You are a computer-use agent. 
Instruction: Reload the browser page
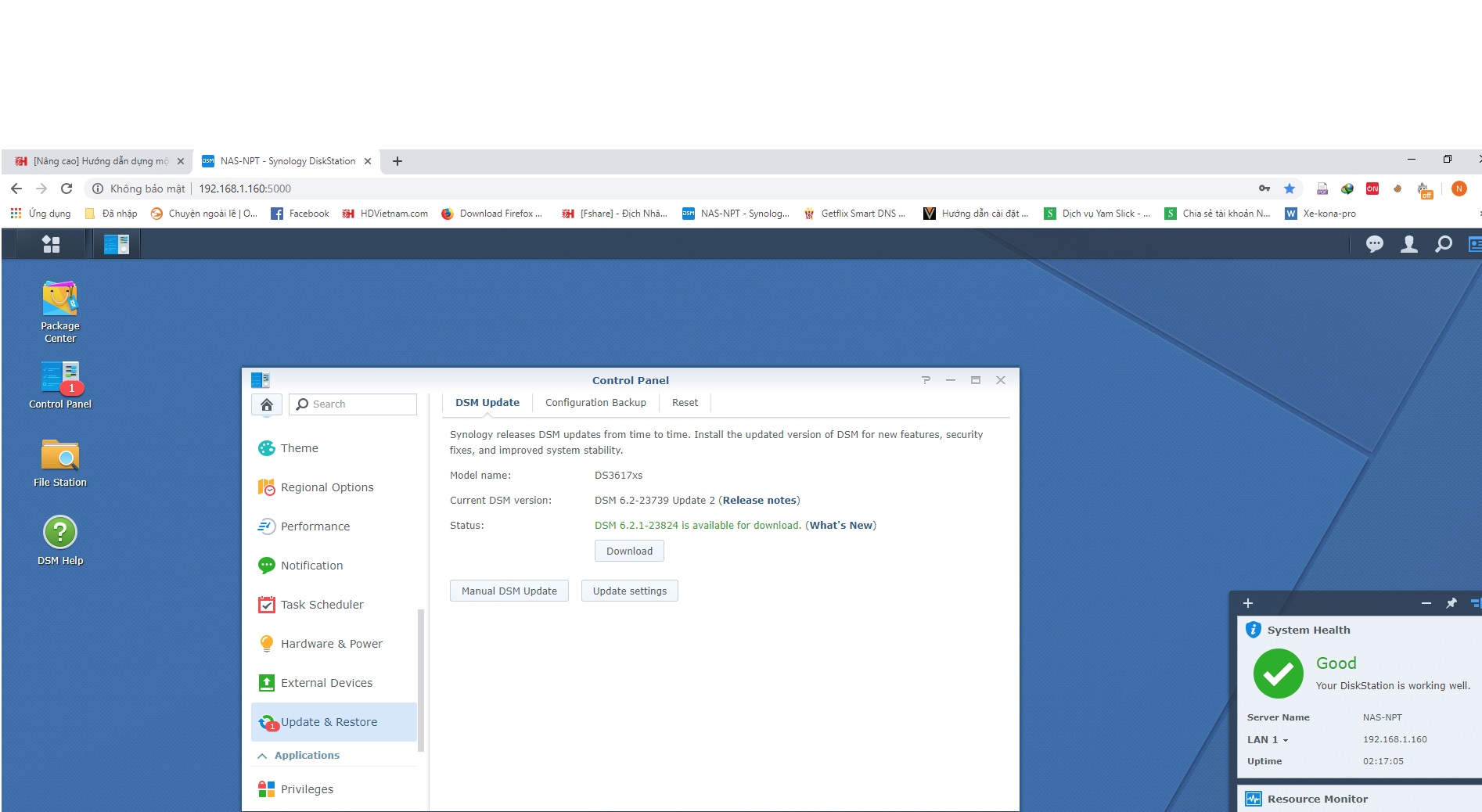[67, 189]
